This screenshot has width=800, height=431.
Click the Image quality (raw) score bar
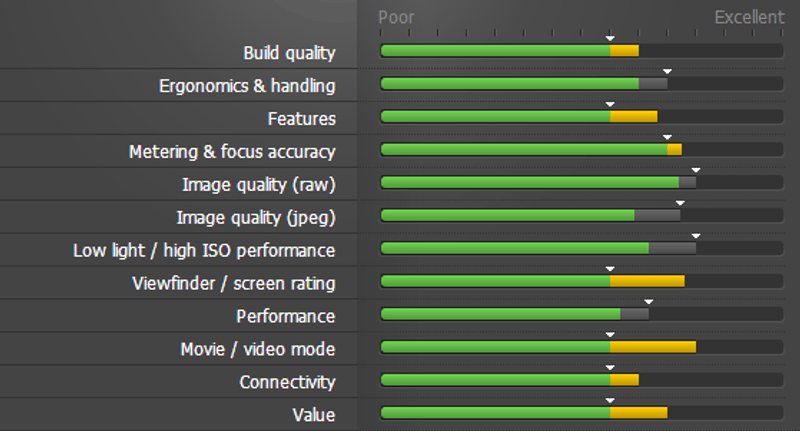coord(581,183)
